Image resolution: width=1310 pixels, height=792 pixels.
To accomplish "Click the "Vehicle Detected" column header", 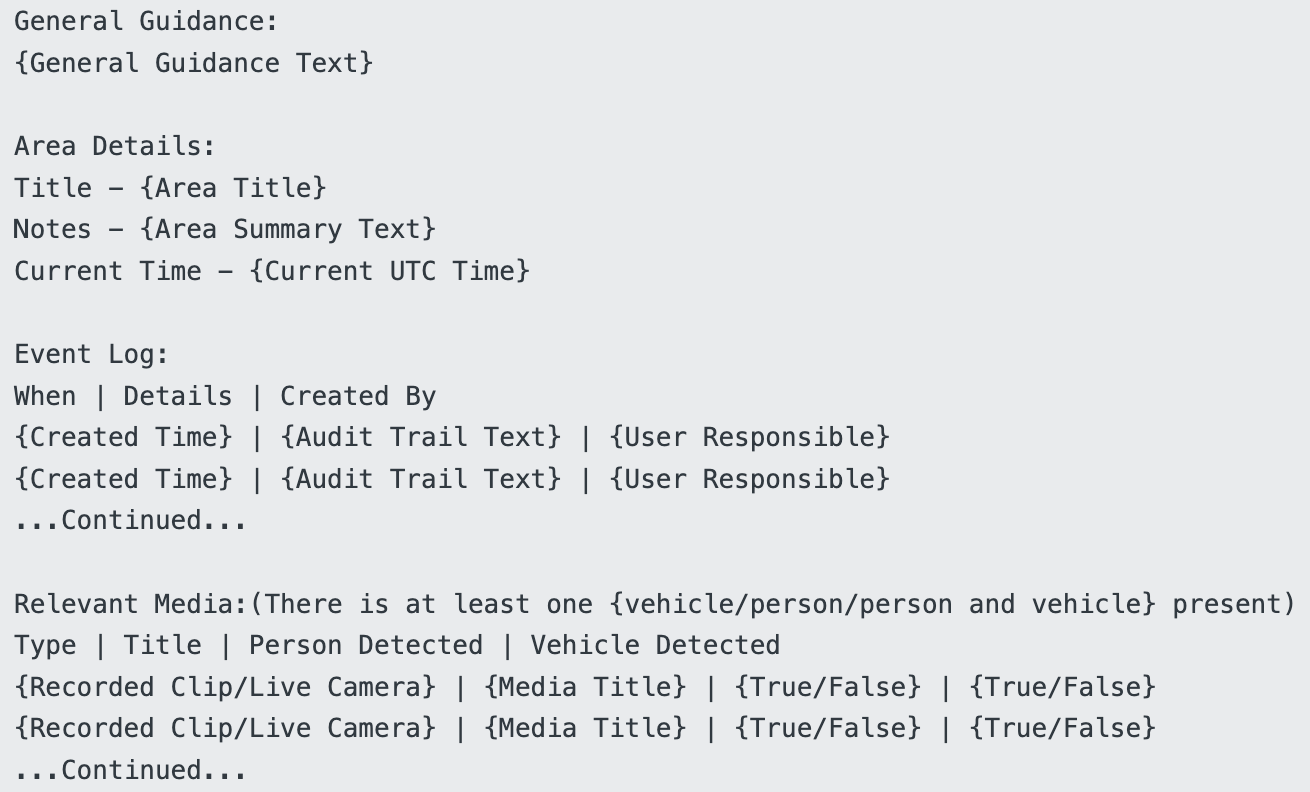I will coord(655,646).
